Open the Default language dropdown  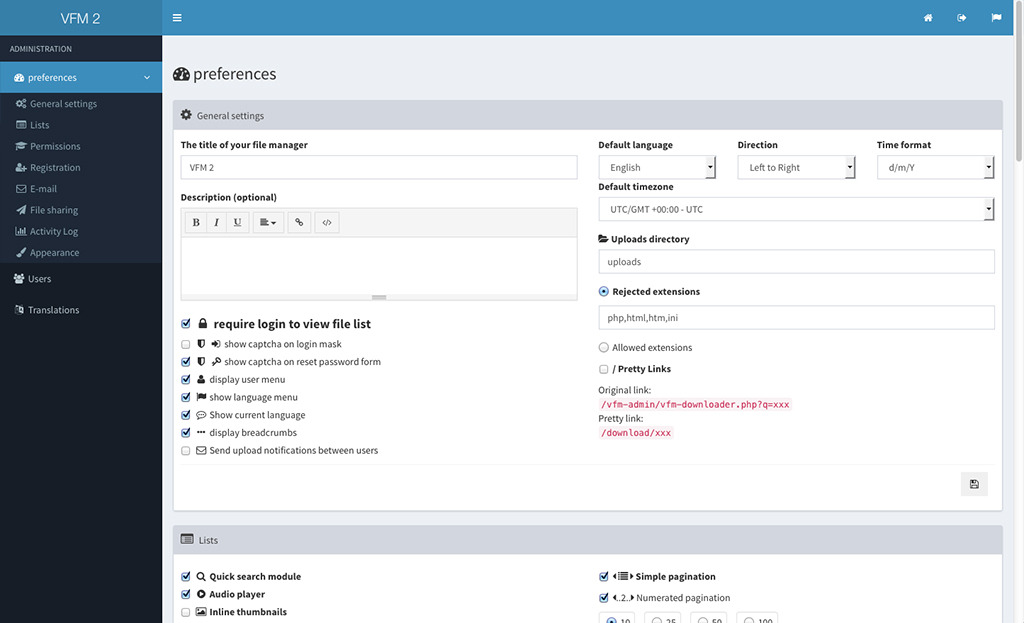656,168
